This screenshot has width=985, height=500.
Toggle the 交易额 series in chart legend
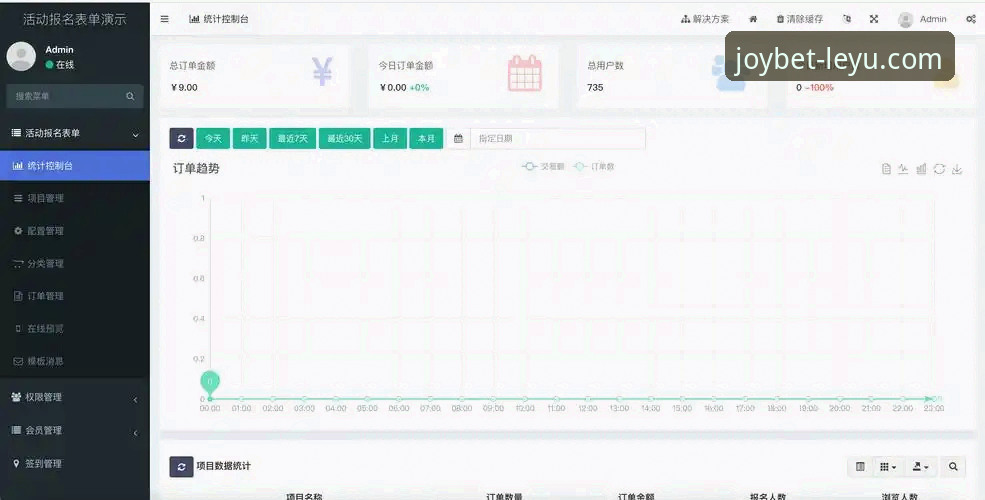point(543,166)
